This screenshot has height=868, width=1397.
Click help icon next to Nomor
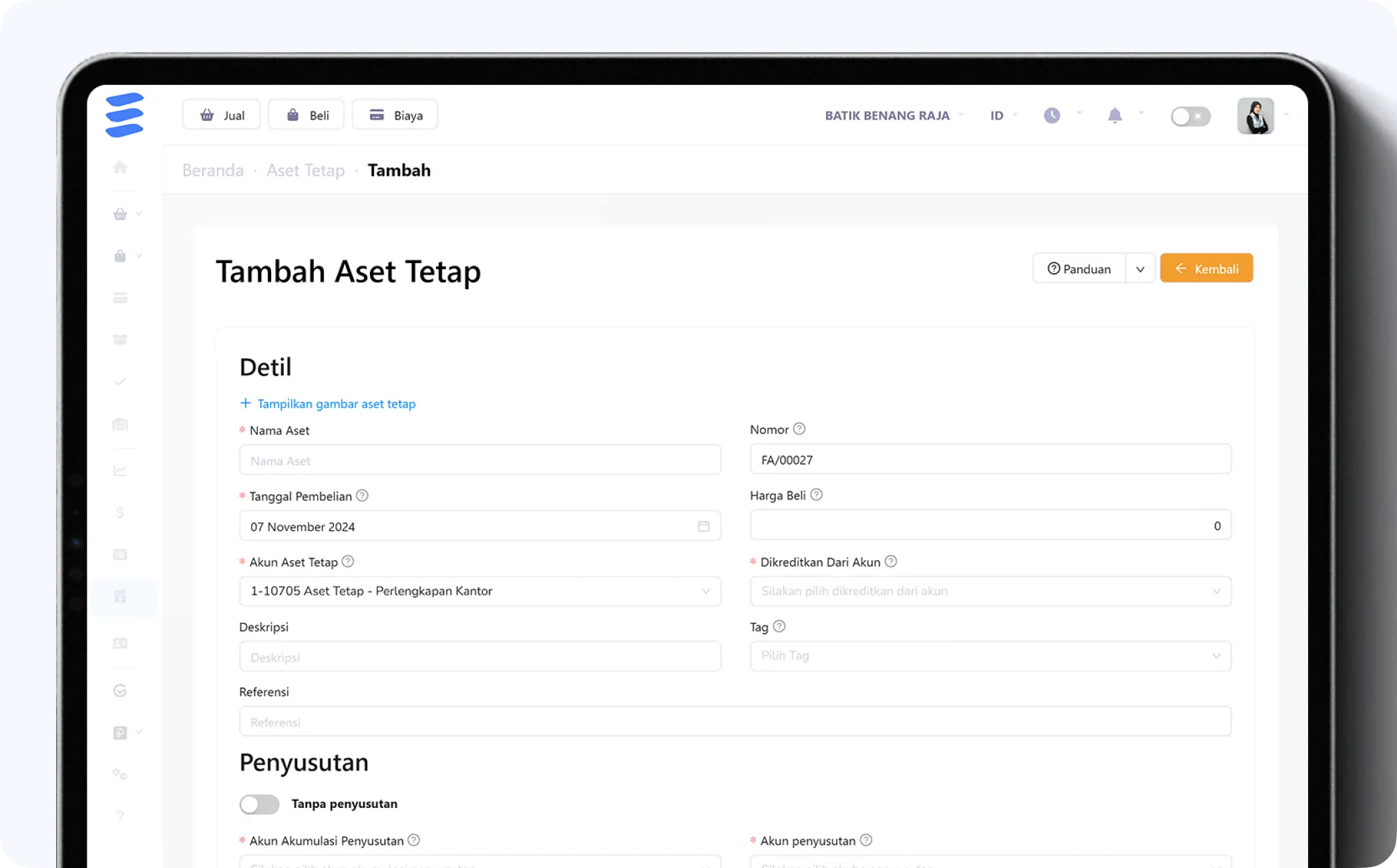799,429
